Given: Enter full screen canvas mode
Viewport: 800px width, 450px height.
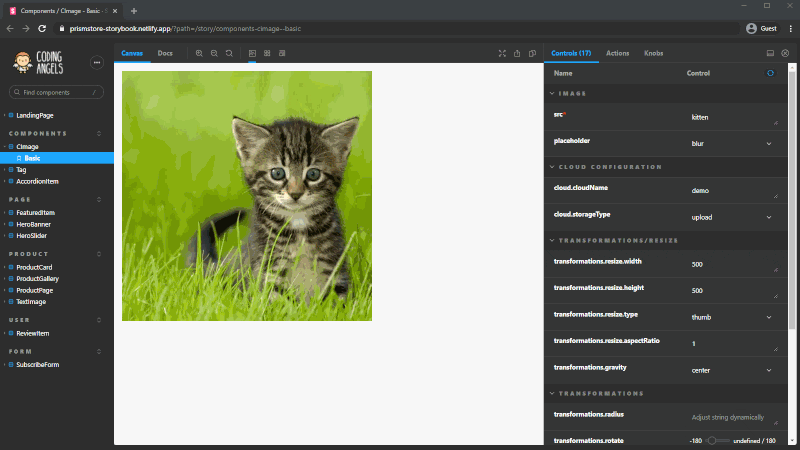Looking at the screenshot, I should (502, 53).
